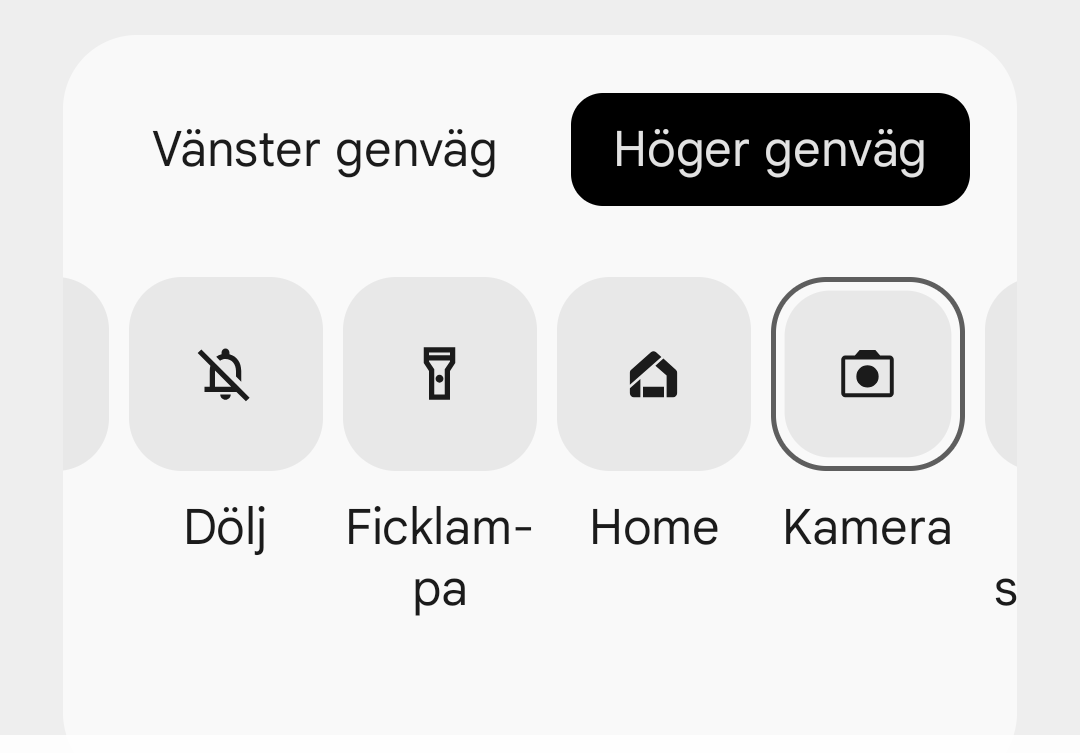Select the crossed-out bell icon
The image size is (1080, 753).
point(225,375)
